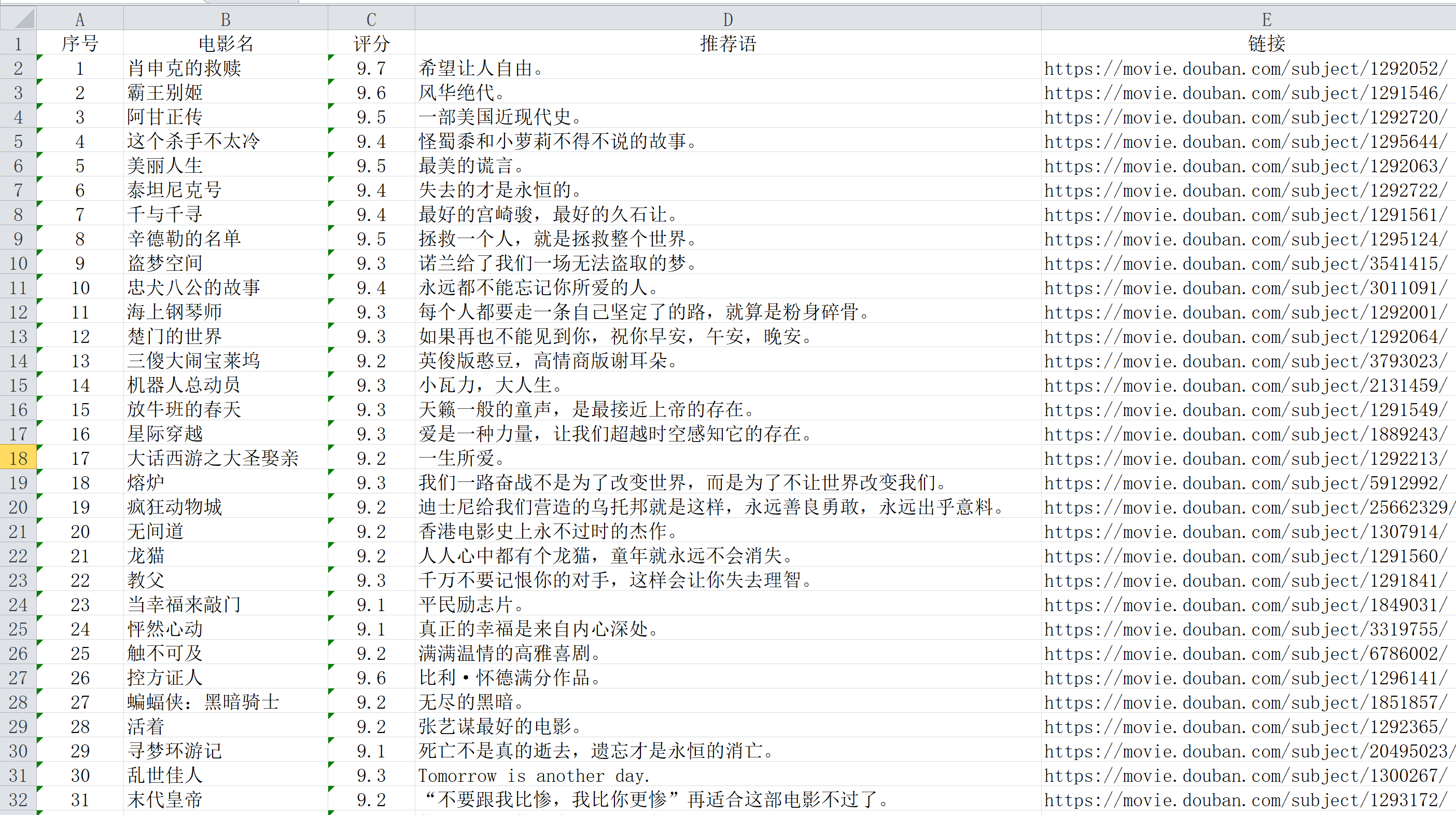Select the cell 忠犬八公的故事
The height and width of the screenshot is (815, 1456).
[x=226, y=287]
